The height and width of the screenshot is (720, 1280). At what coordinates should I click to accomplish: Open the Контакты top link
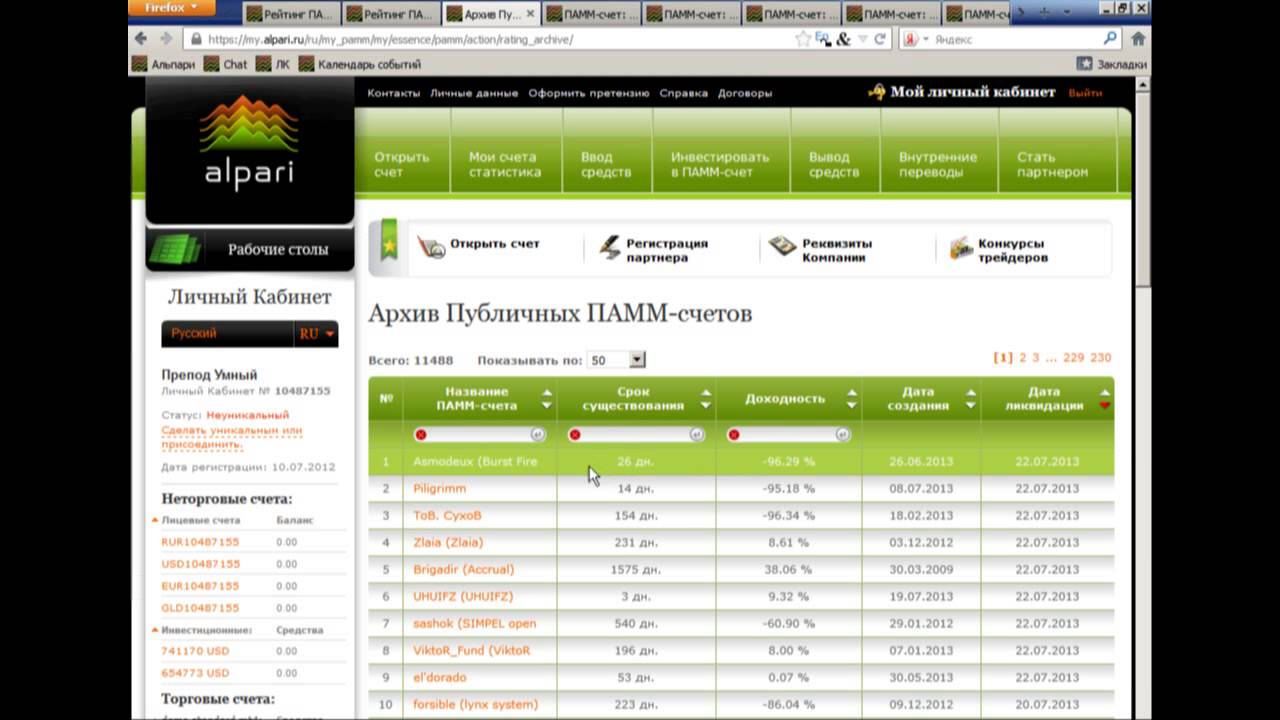click(393, 93)
